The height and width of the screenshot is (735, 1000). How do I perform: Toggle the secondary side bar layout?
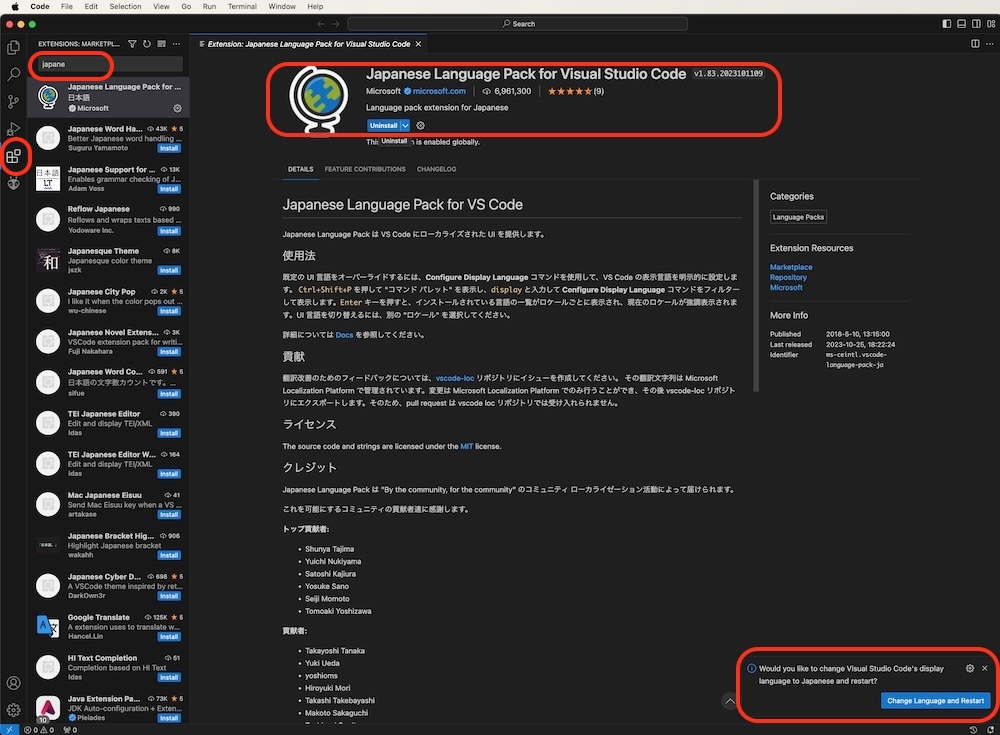975,23
